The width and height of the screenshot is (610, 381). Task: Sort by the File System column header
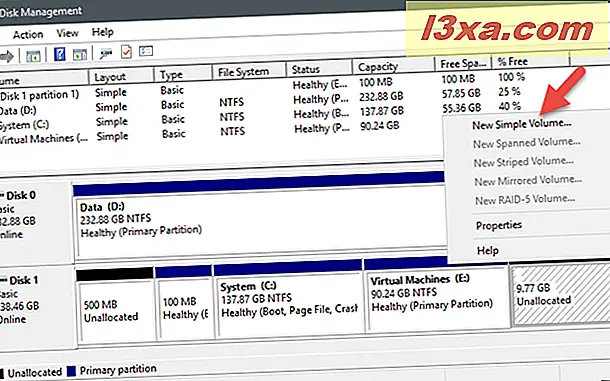[249, 72]
